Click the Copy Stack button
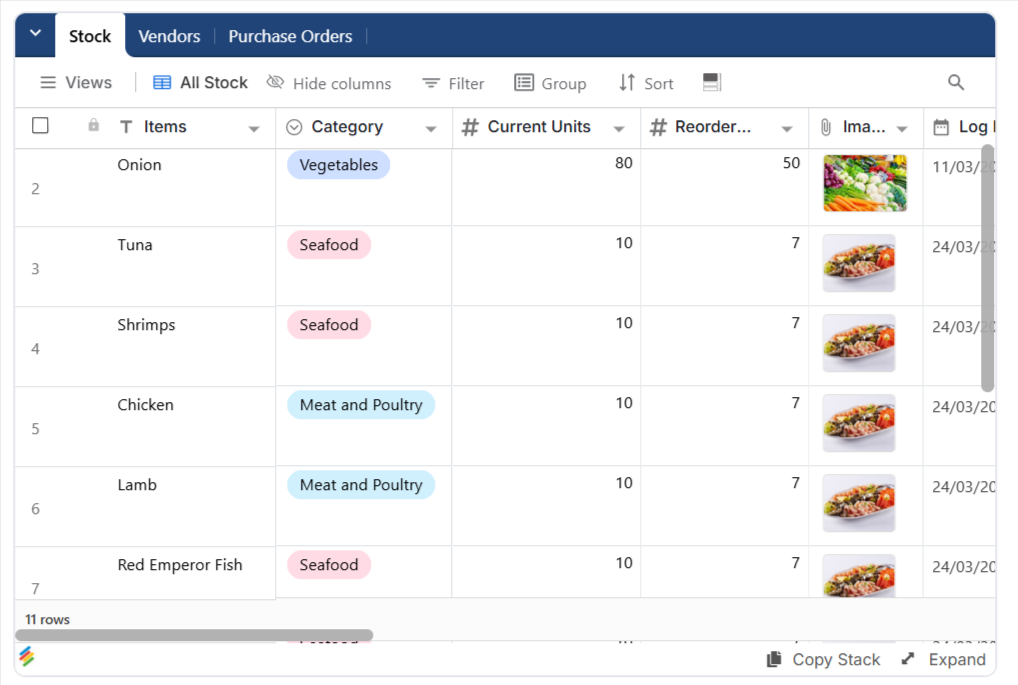1018x685 pixels. (x=823, y=660)
